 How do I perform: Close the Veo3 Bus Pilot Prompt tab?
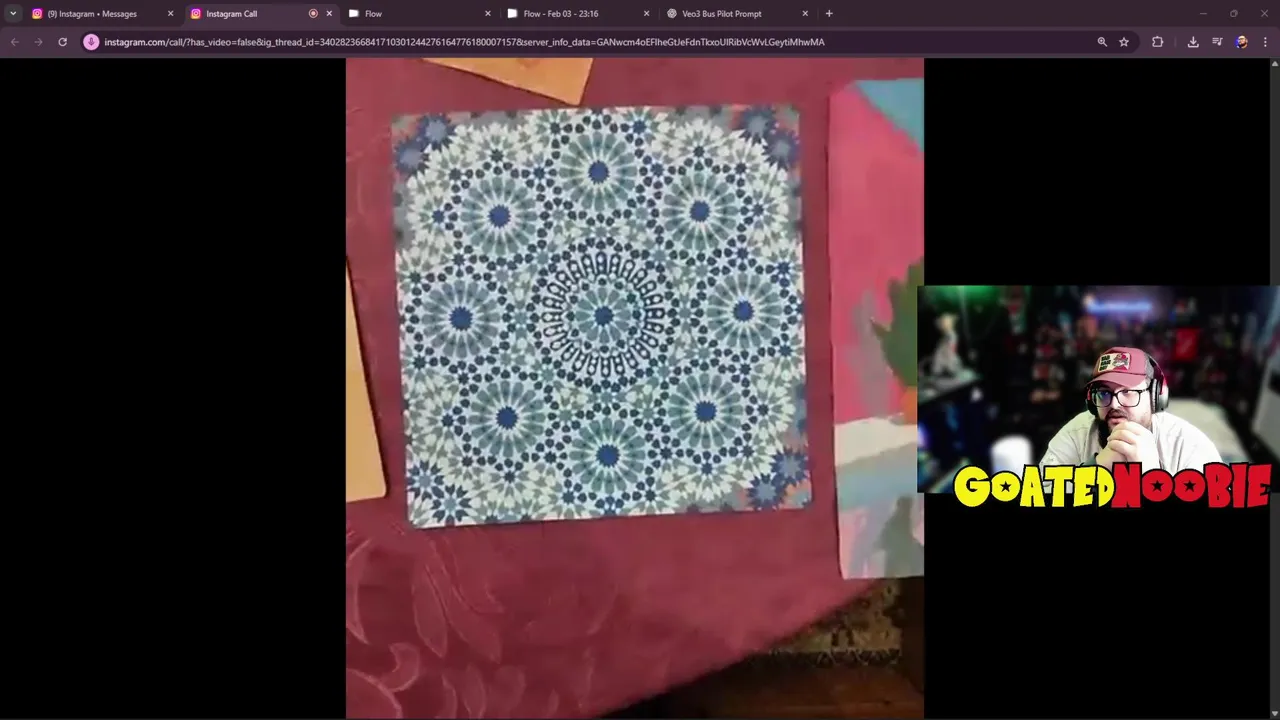click(805, 14)
